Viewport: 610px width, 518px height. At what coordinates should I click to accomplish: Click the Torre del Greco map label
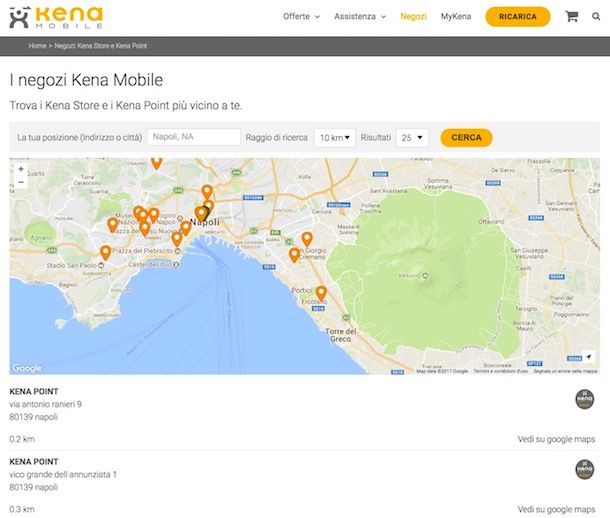[340, 335]
